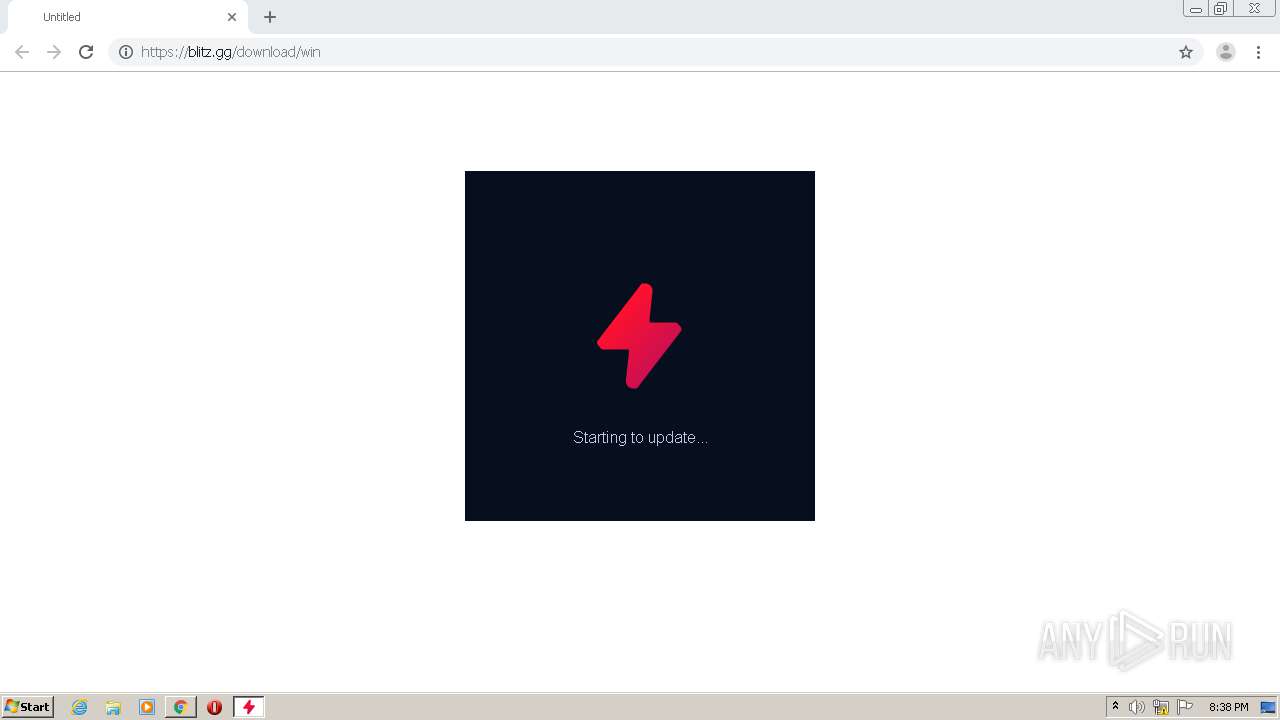Select the Untitled tab

pos(127,17)
